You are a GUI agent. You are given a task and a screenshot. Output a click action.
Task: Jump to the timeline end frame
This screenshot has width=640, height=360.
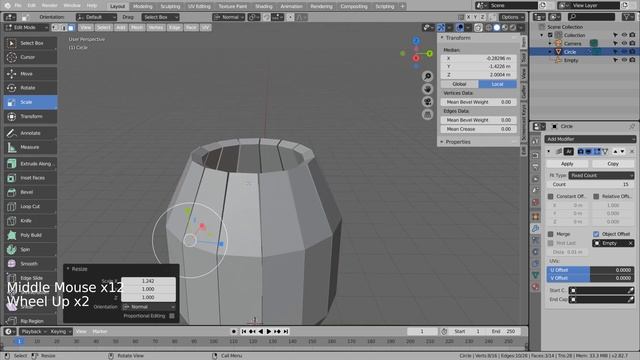pos(286,331)
